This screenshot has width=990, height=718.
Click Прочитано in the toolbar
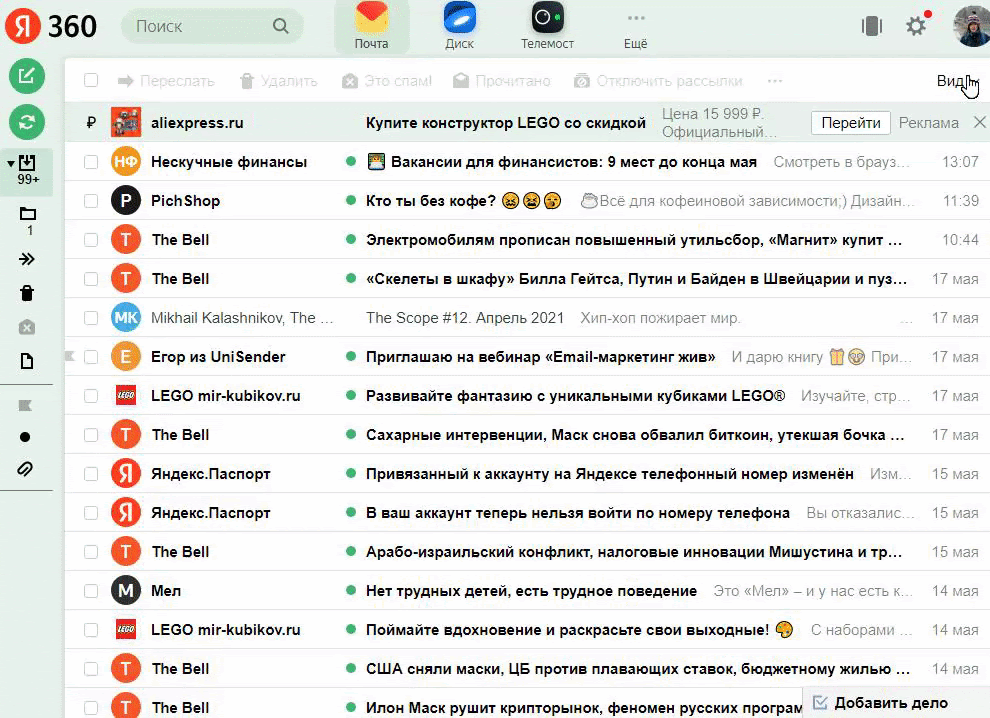pos(501,81)
